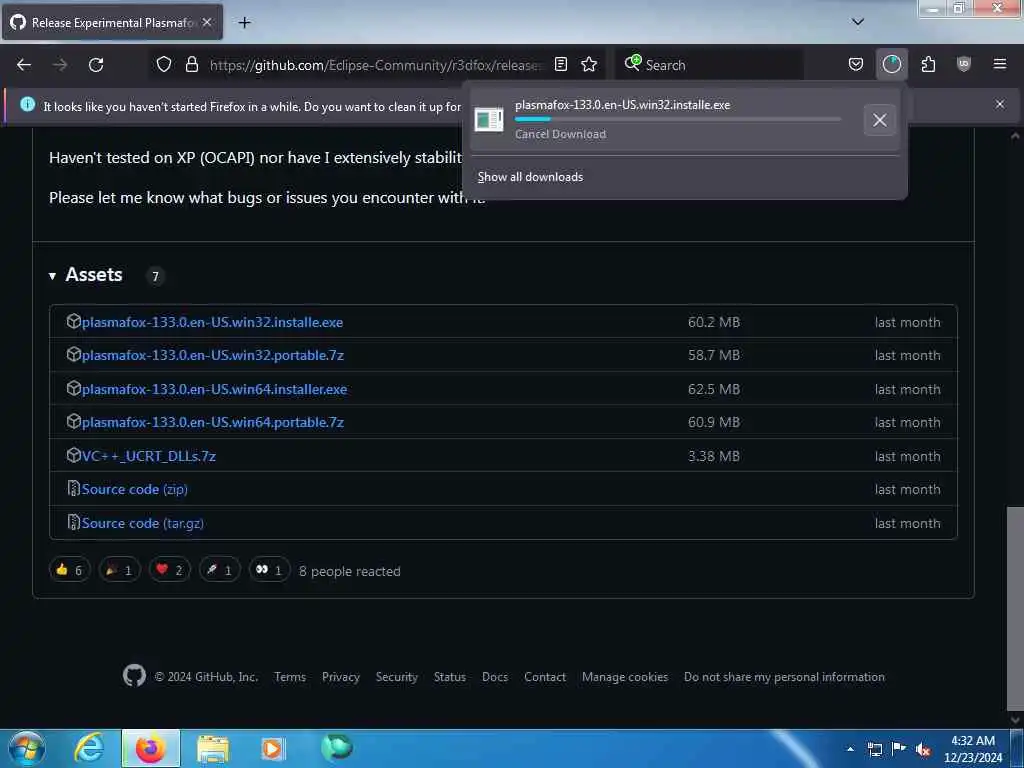The height and width of the screenshot is (768, 1024).
Task: Download VC++_UCRT_DLLs.7z asset
Action: pos(148,456)
